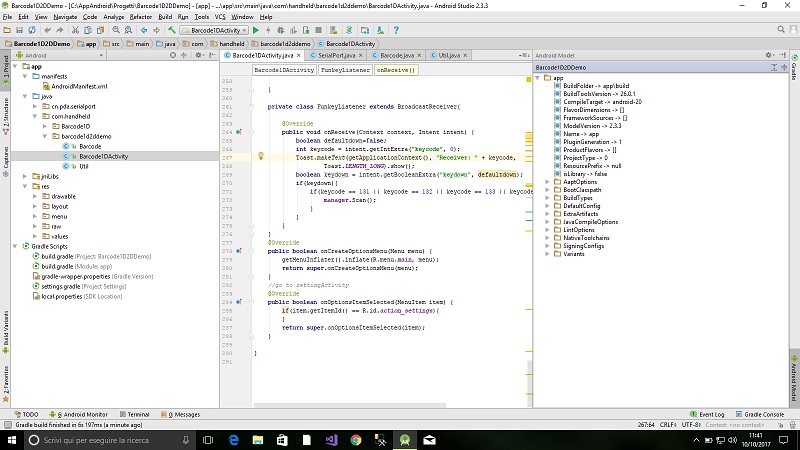Click the onReceive() breadcrumb
The image size is (800, 450).
(395, 70)
